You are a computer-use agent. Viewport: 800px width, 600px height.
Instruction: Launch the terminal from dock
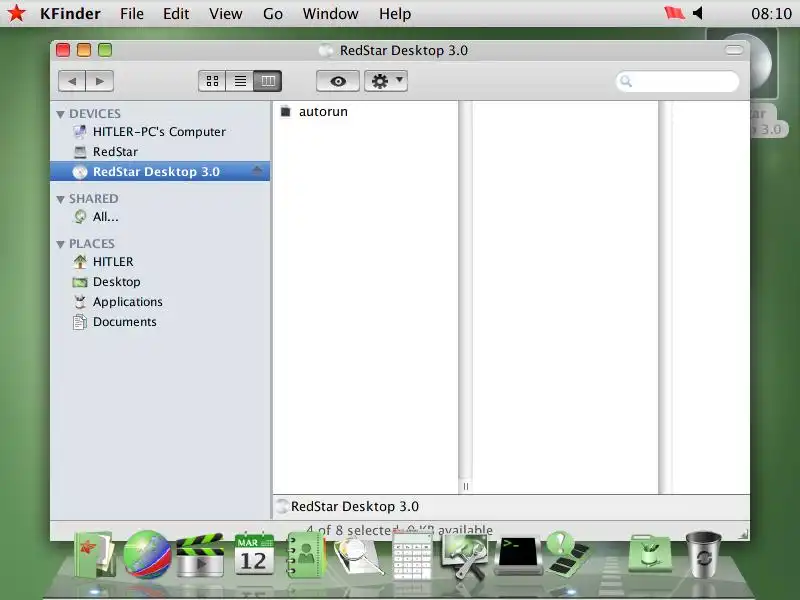[x=518, y=556]
